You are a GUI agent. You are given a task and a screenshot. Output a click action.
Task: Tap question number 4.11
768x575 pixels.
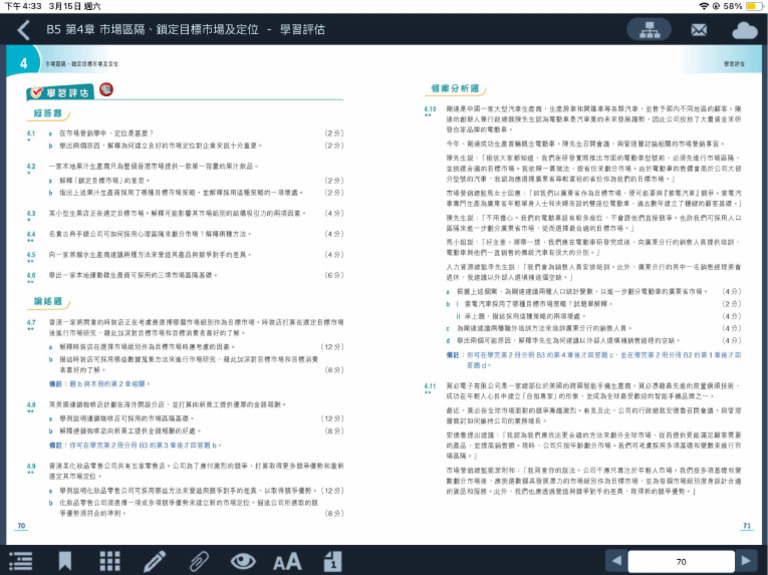pyautogui.click(x=430, y=386)
